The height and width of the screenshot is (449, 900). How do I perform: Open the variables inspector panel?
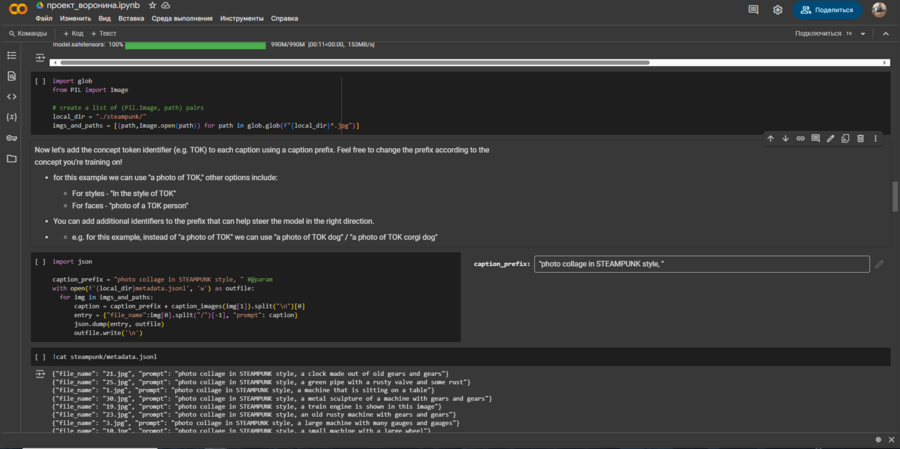click(x=11, y=117)
